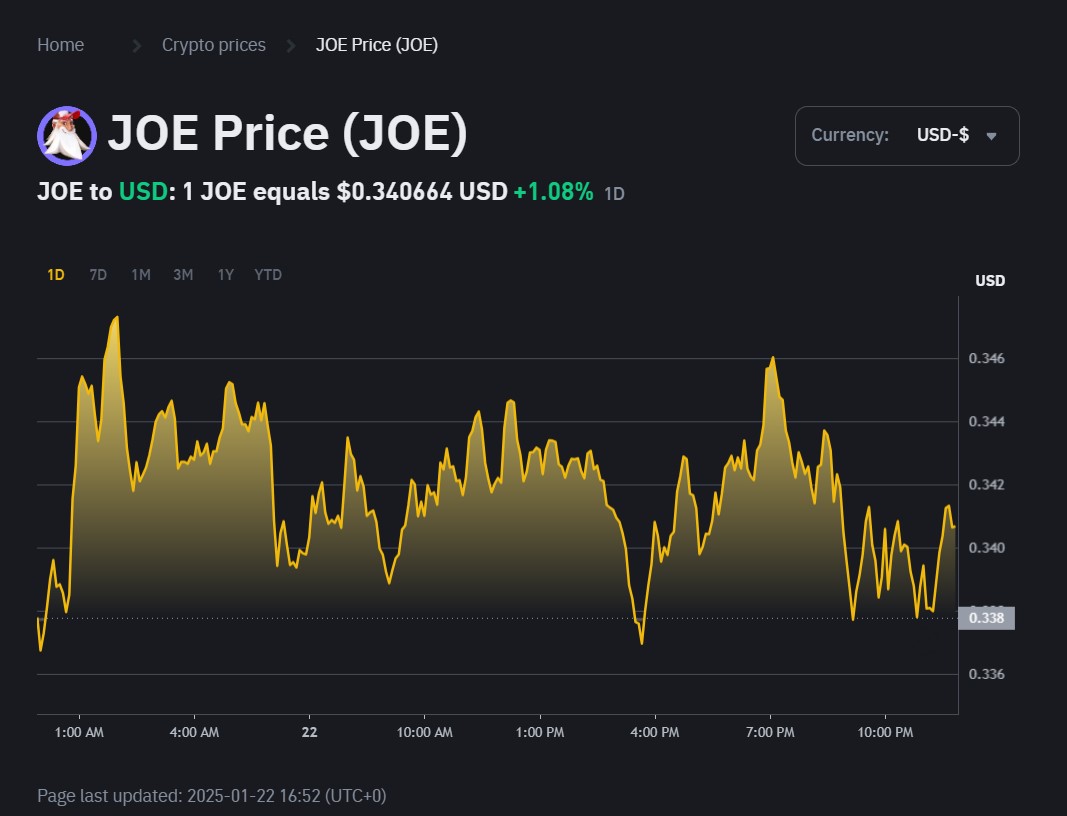Go to Home breadcrumb link

tap(61, 45)
